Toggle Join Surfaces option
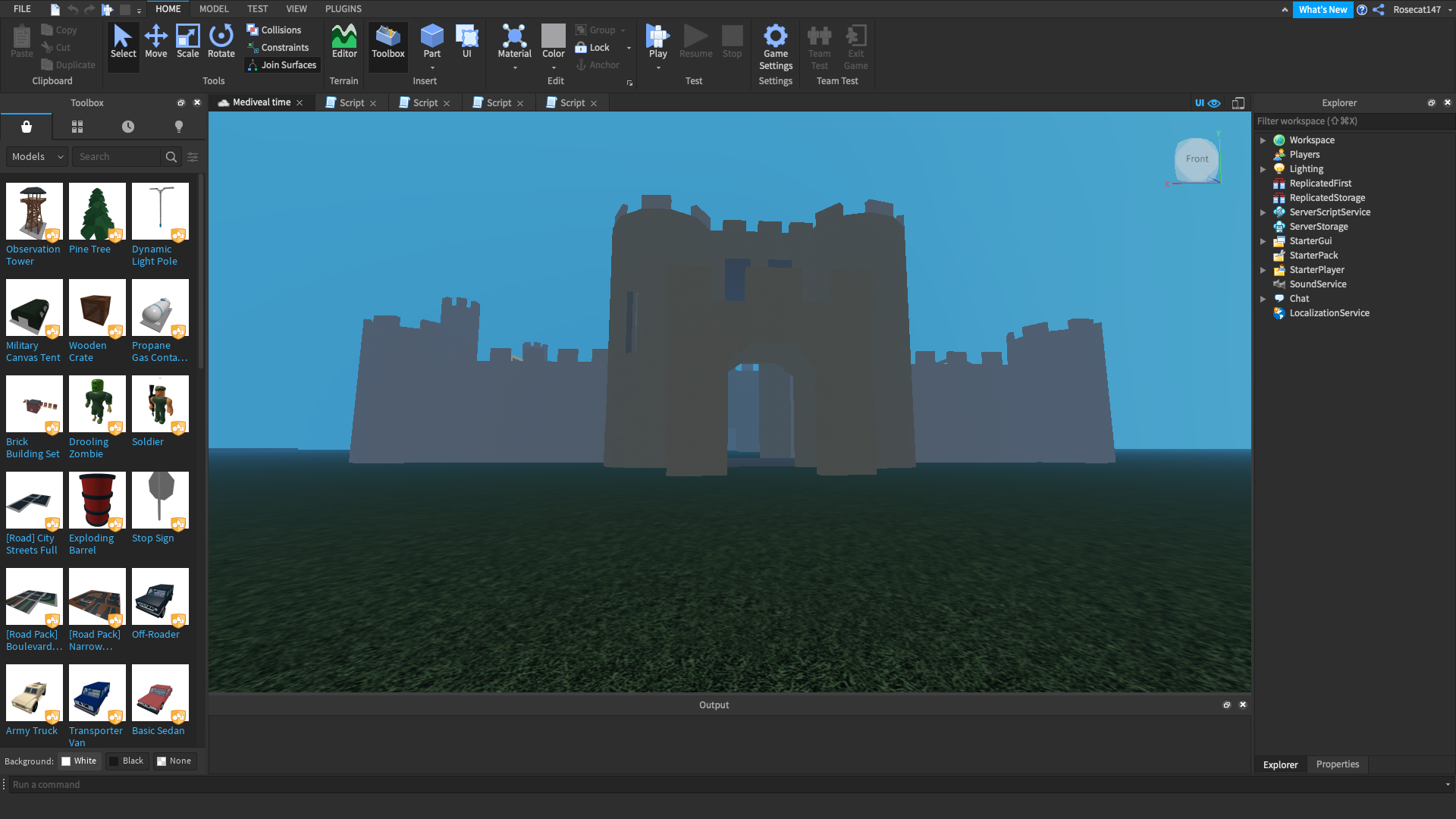 coord(281,65)
